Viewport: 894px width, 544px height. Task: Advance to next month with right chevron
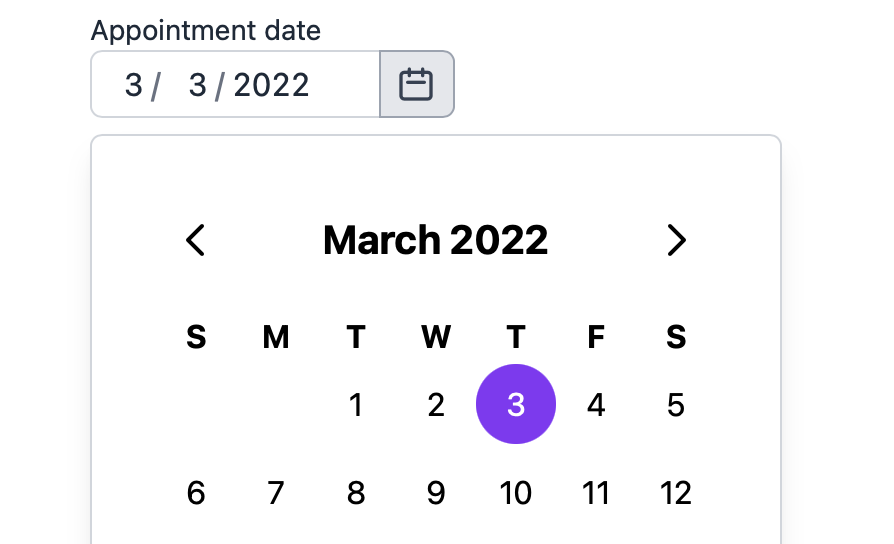[x=676, y=240]
